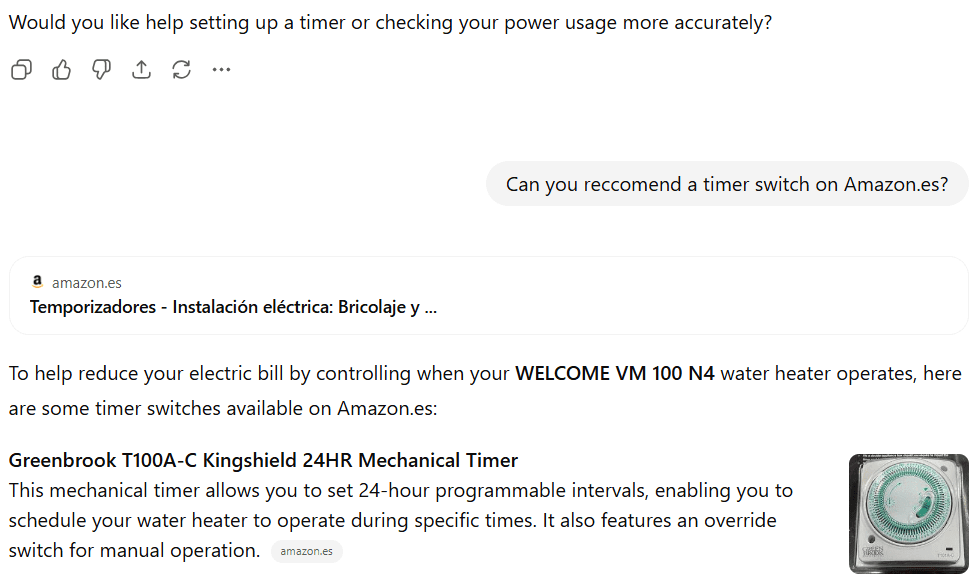
Task: Give the response a thumbs up
Action: pyautogui.click(x=61, y=69)
